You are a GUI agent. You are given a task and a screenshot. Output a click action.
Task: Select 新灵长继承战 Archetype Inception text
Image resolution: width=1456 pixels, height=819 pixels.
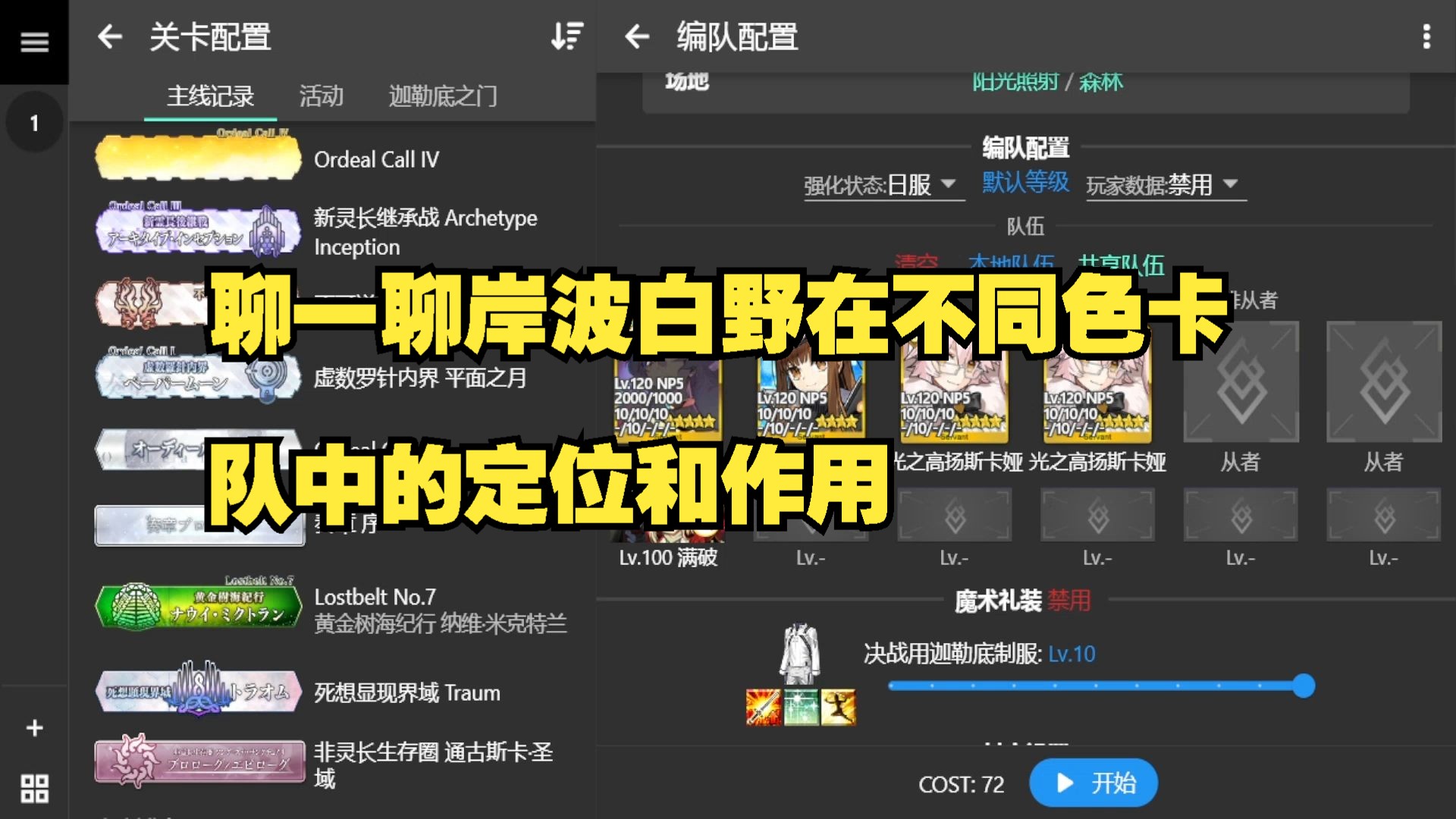[425, 232]
